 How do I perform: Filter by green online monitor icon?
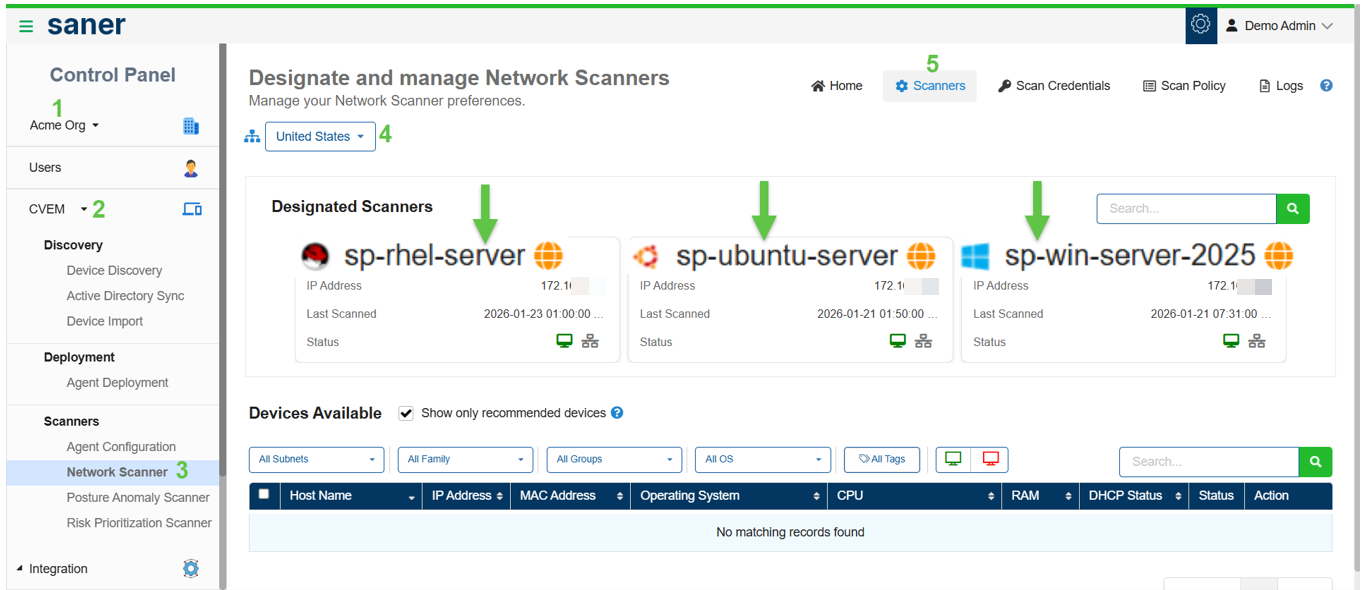[954, 459]
